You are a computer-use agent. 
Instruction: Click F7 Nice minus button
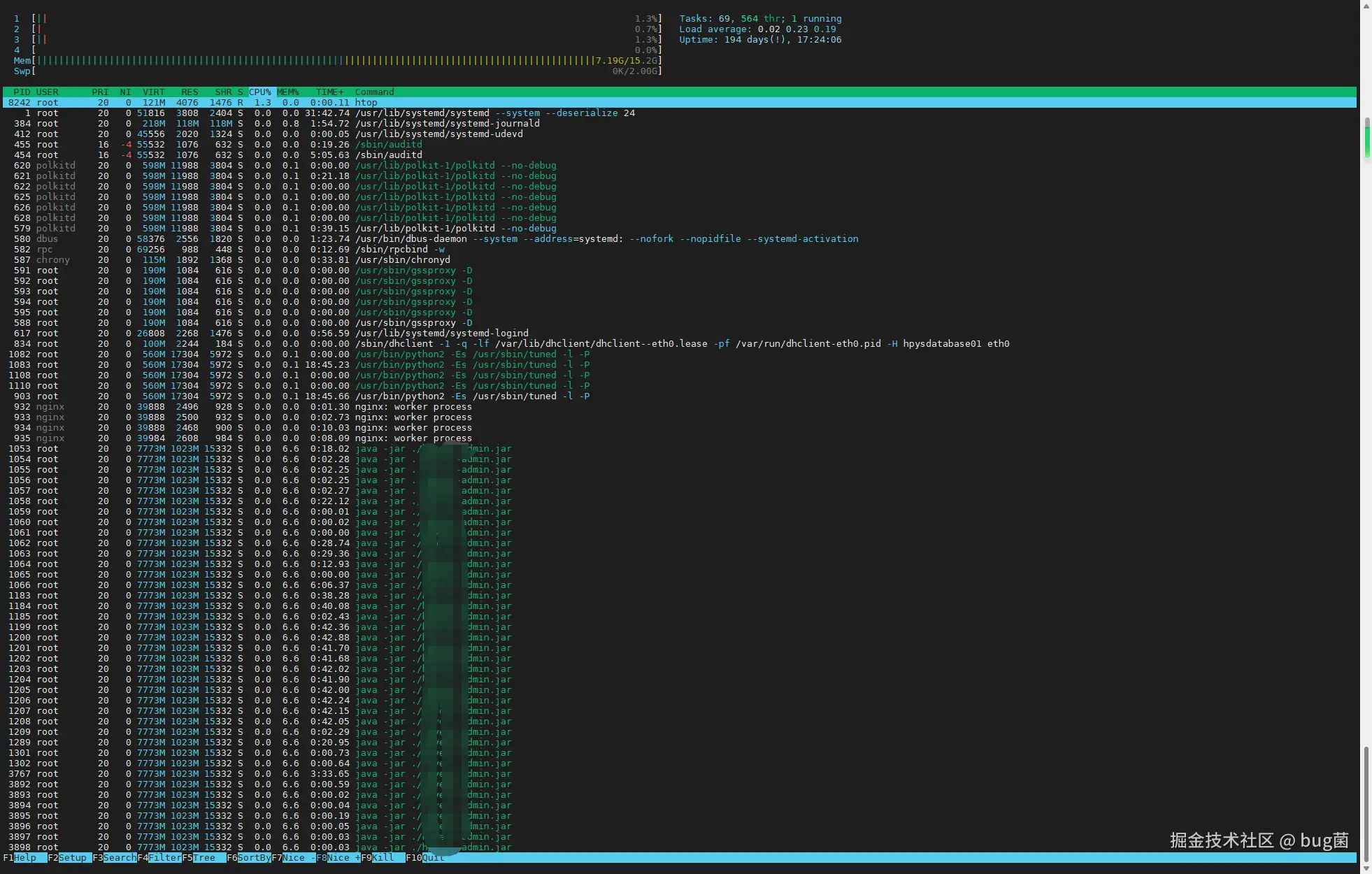click(x=296, y=858)
